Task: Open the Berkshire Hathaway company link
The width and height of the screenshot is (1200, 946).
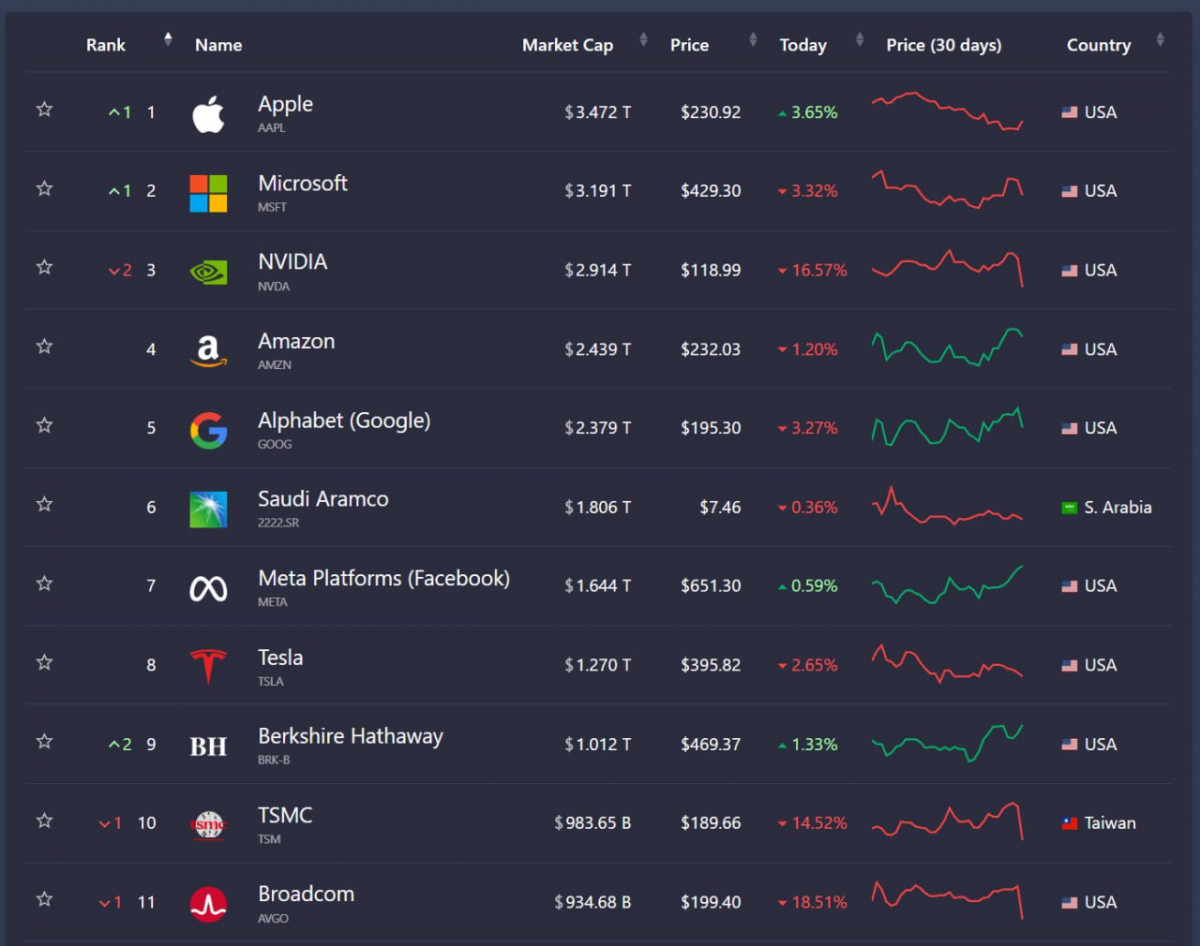Action: click(x=350, y=736)
